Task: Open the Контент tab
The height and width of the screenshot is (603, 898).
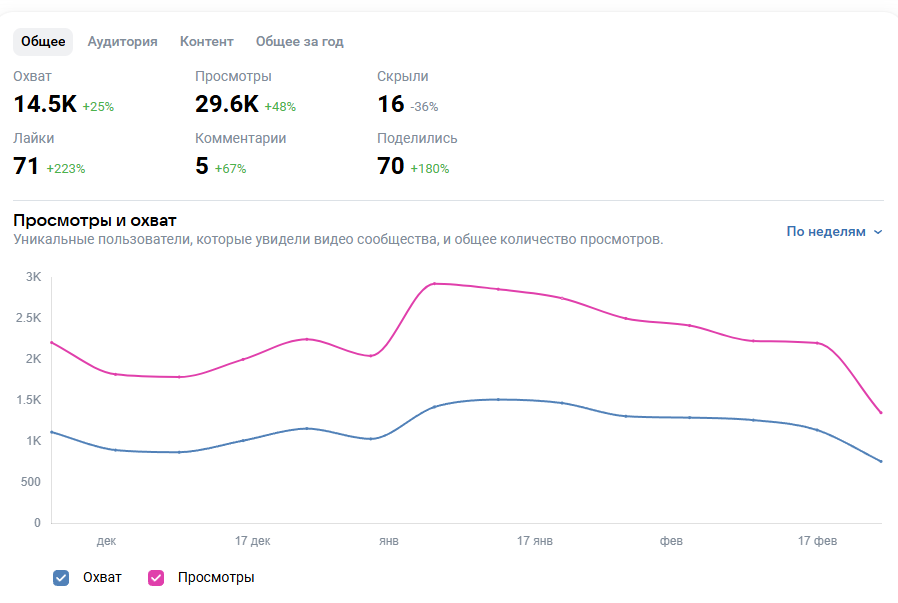Action: click(206, 41)
